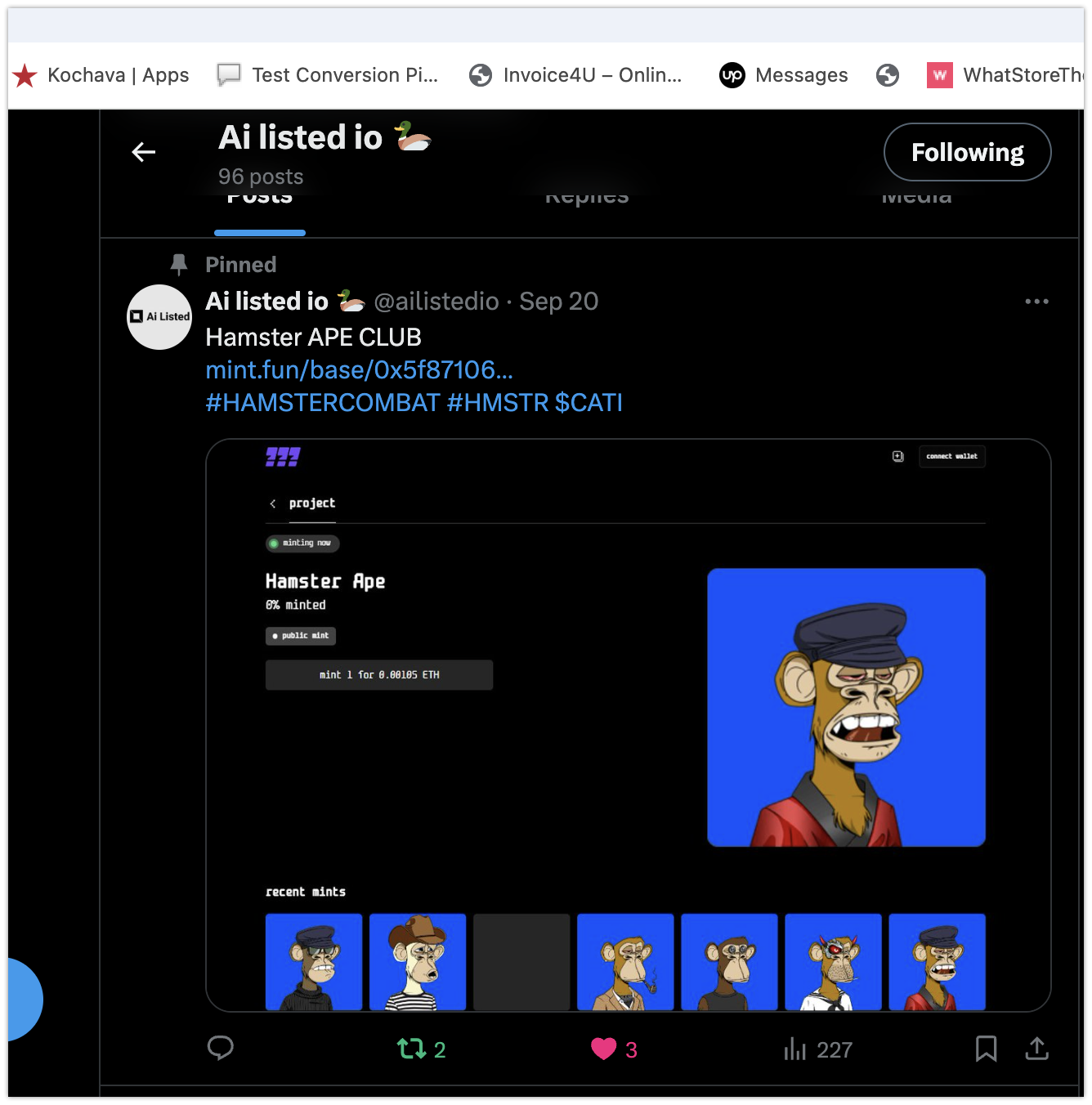Click the 96 posts count
This screenshot has width=1092, height=1105.
[261, 177]
